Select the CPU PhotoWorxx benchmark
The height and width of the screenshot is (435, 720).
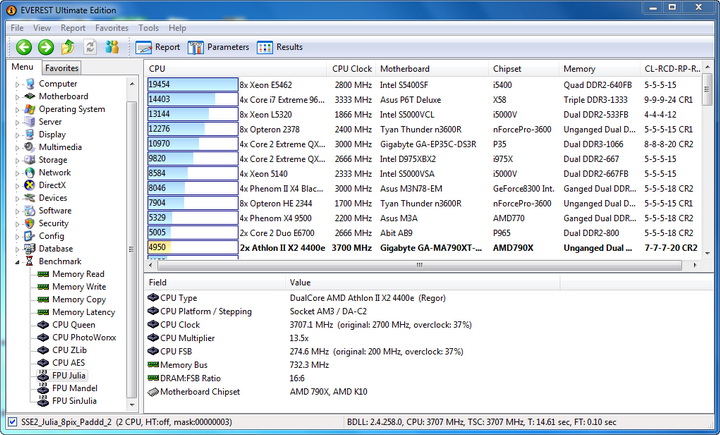(x=84, y=338)
